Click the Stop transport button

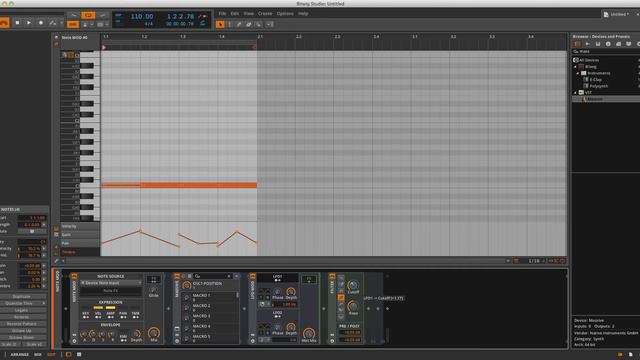[x=17, y=23]
